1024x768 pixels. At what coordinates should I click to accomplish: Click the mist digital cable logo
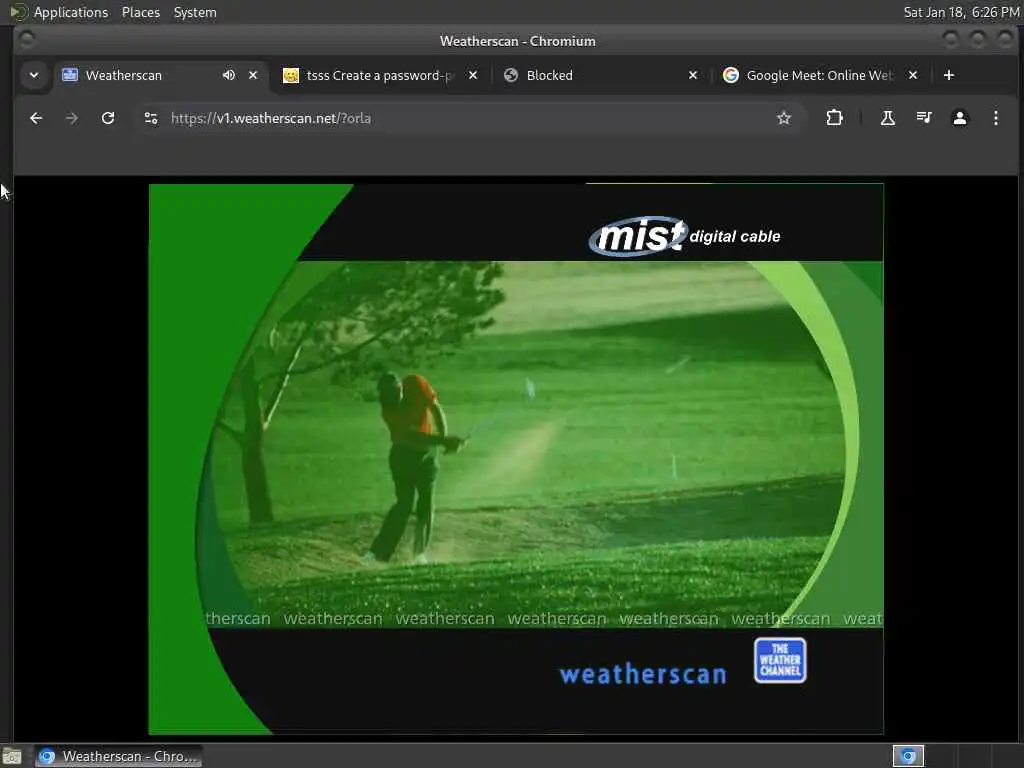point(684,236)
